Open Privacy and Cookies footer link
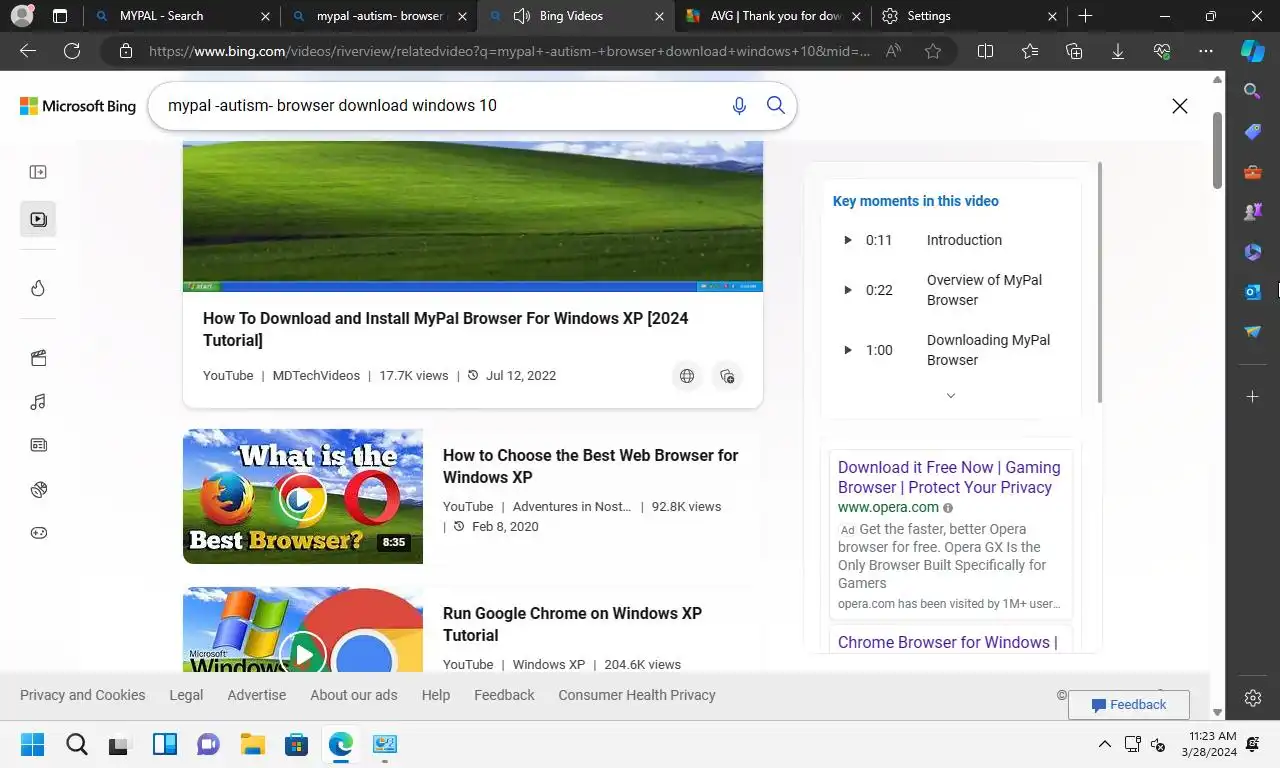 point(82,695)
